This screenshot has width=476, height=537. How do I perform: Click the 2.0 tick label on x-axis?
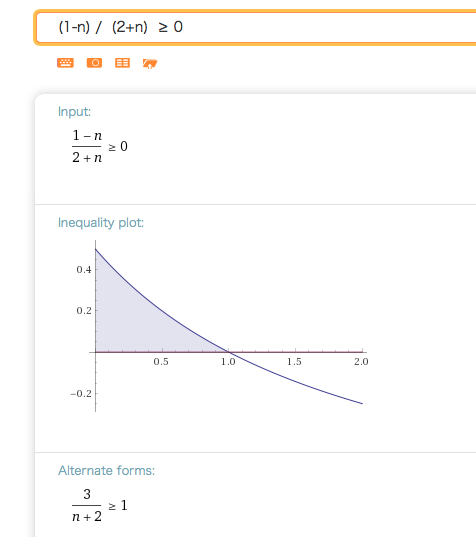361,362
